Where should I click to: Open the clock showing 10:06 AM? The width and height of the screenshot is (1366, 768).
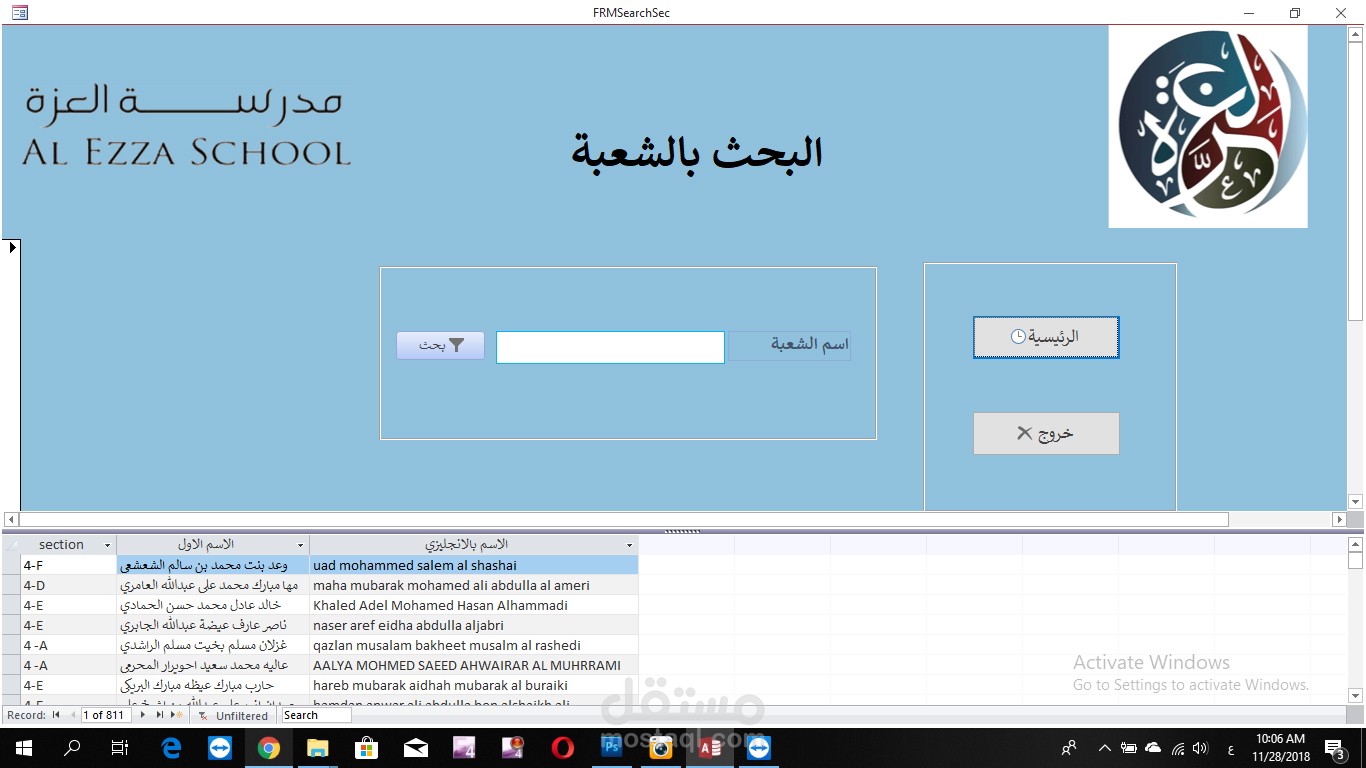1281,747
